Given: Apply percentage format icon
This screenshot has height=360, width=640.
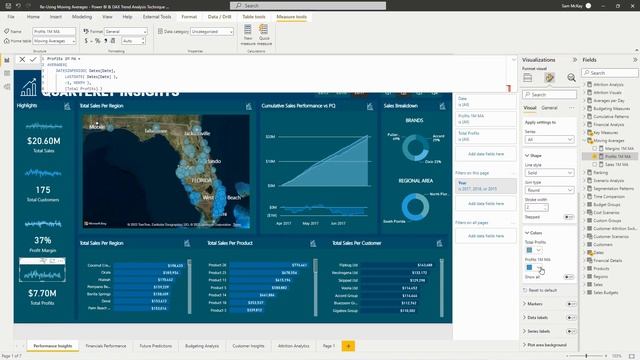Looking at the screenshot, I should pos(97,41).
